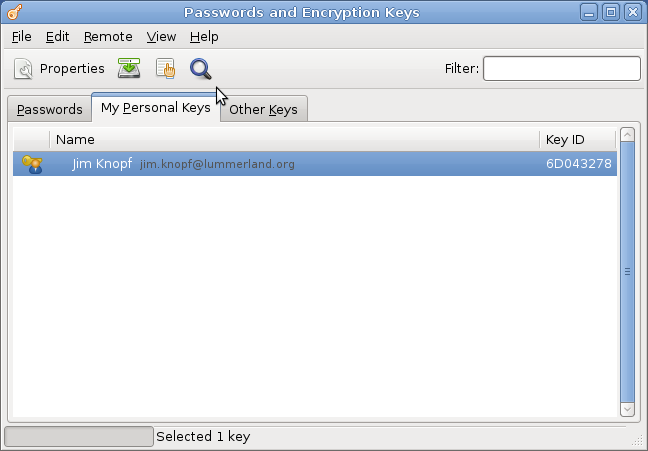
Task: Click the scrollbar down arrow in key list
Action: click(627, 408)
